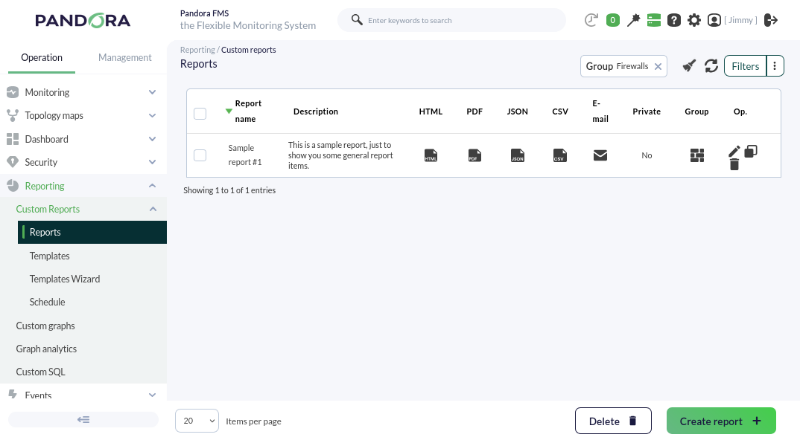The height and width of the screenshot is (440, 800).
Task: Remove the Firewalls group filter
Action: (658, 66)
